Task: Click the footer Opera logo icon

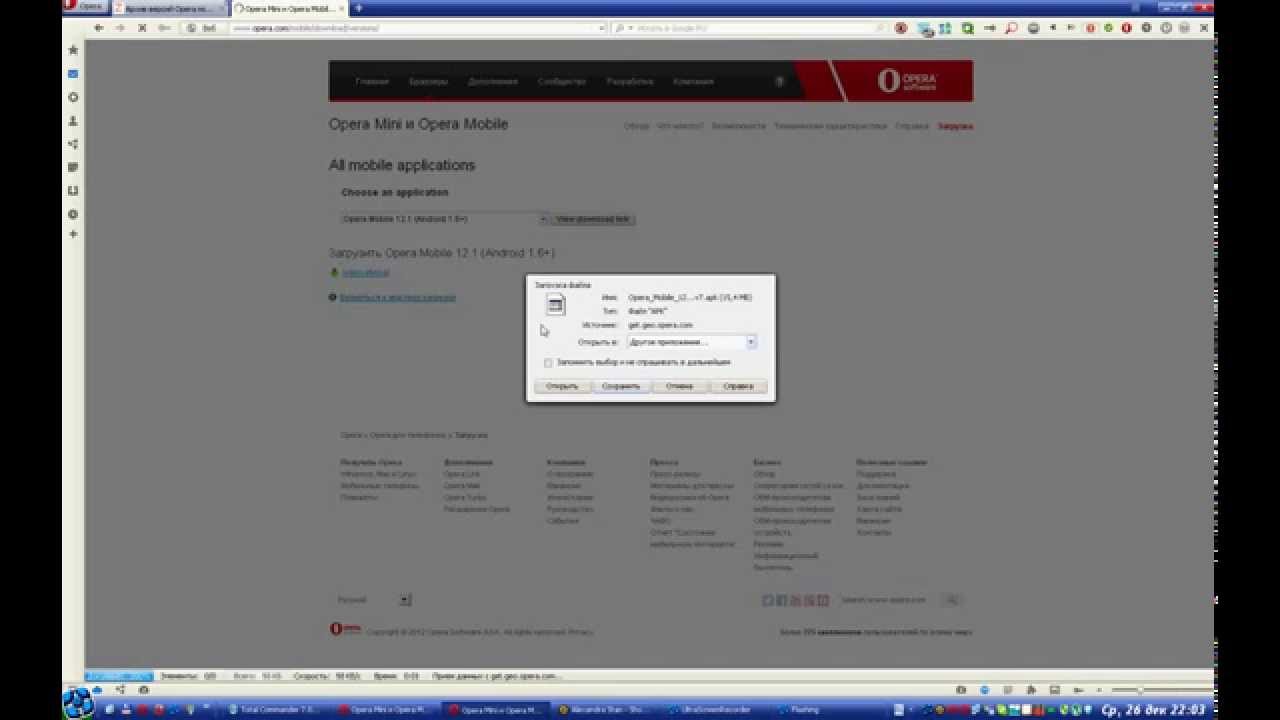Action: (345, 630)
